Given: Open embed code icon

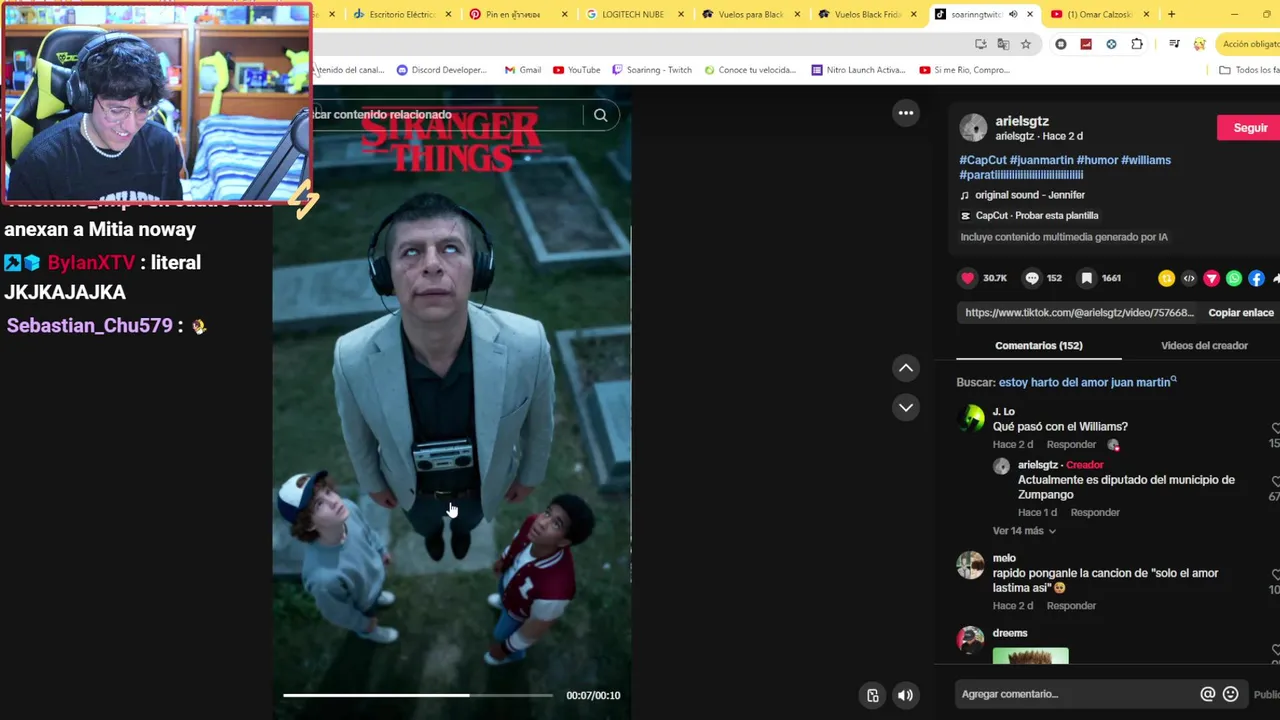Looking at the screenshot, I should click(1189, 279).
